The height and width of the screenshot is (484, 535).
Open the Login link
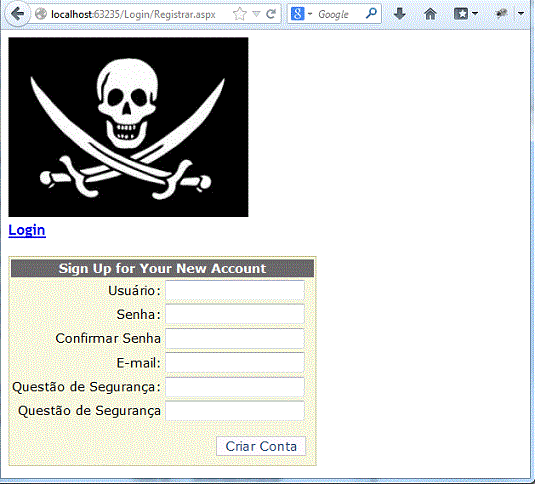point(27,230)
